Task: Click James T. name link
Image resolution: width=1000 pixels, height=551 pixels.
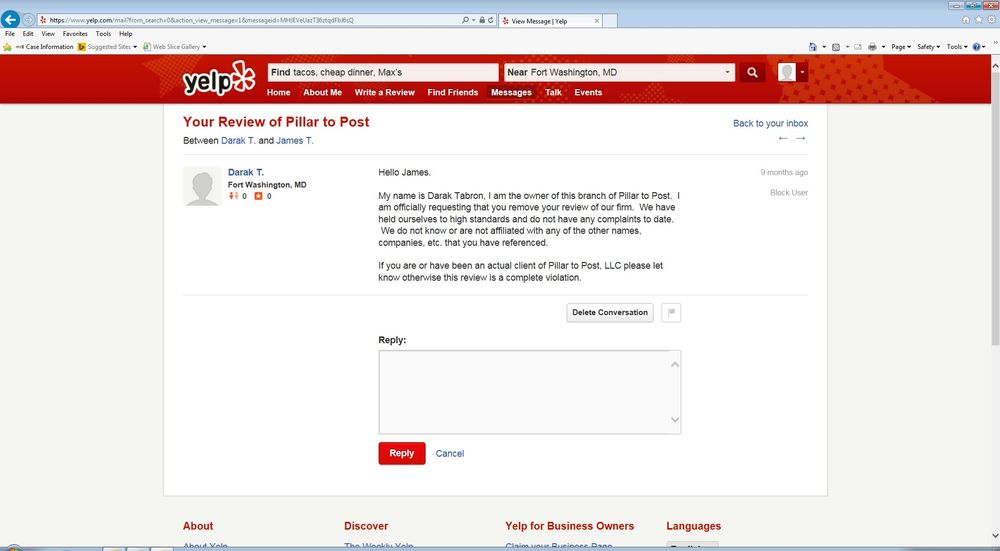Action: click(x=295, y=140)
